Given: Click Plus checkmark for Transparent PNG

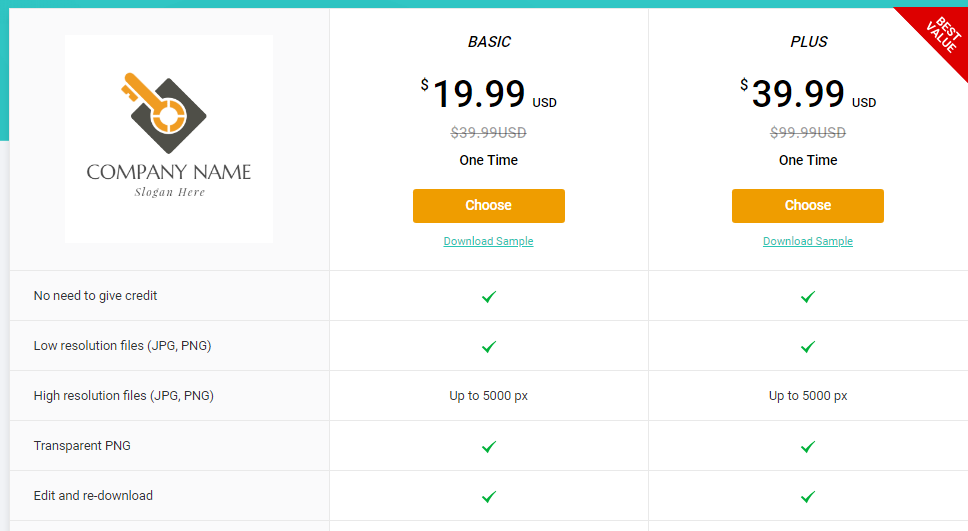Looking at the screenshot, I should tap(808, 446).
